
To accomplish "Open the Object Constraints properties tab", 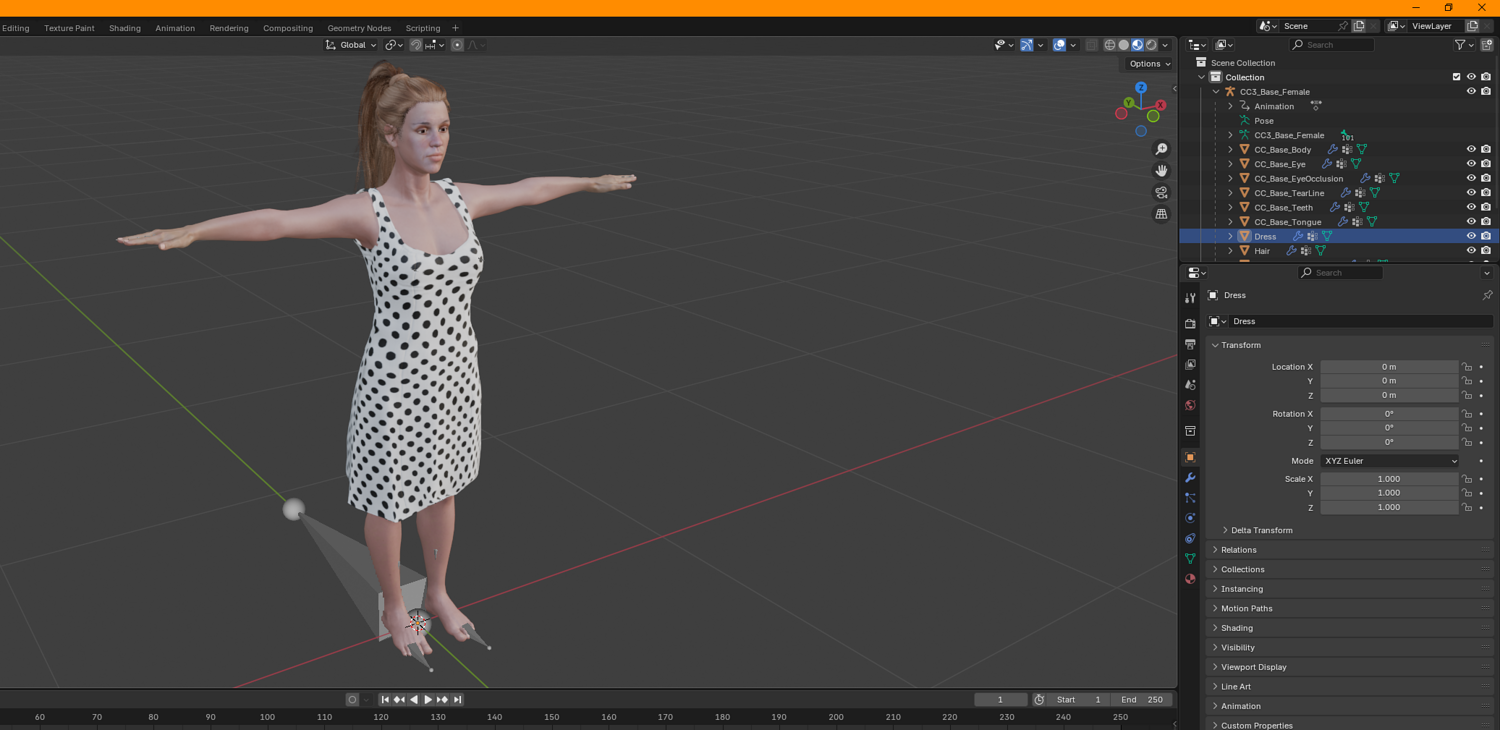I will tap(1190, 539).
